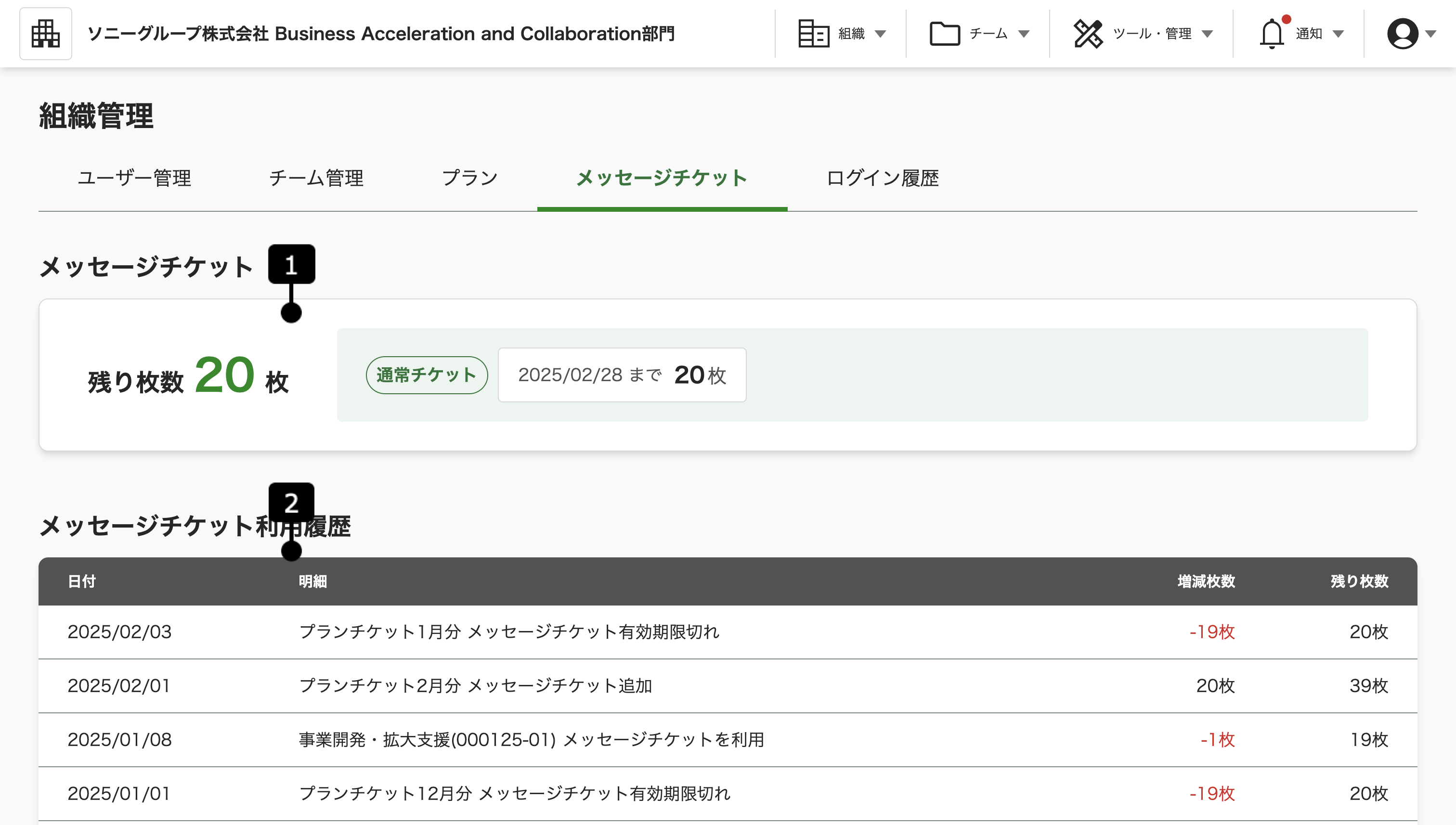Click 事業開発・拡大支援(000125-01) detail text

(x=532, y=739)
